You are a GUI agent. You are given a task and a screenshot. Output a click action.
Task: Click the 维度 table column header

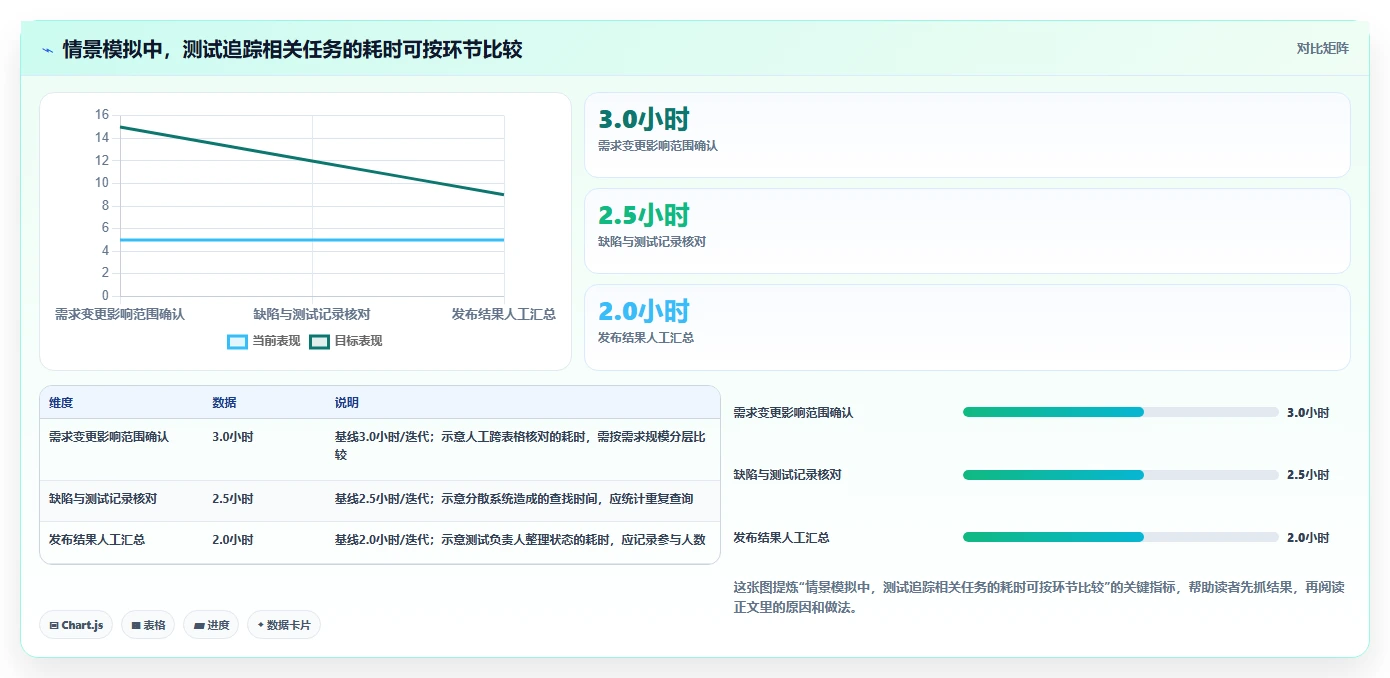pos(61,403)
